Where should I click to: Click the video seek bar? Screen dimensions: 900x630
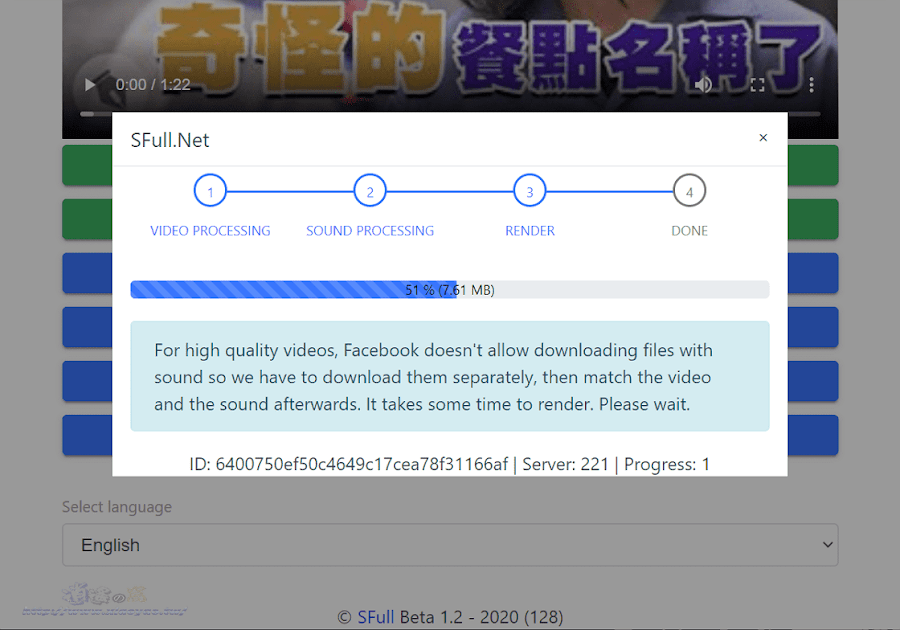click(449, 114)
